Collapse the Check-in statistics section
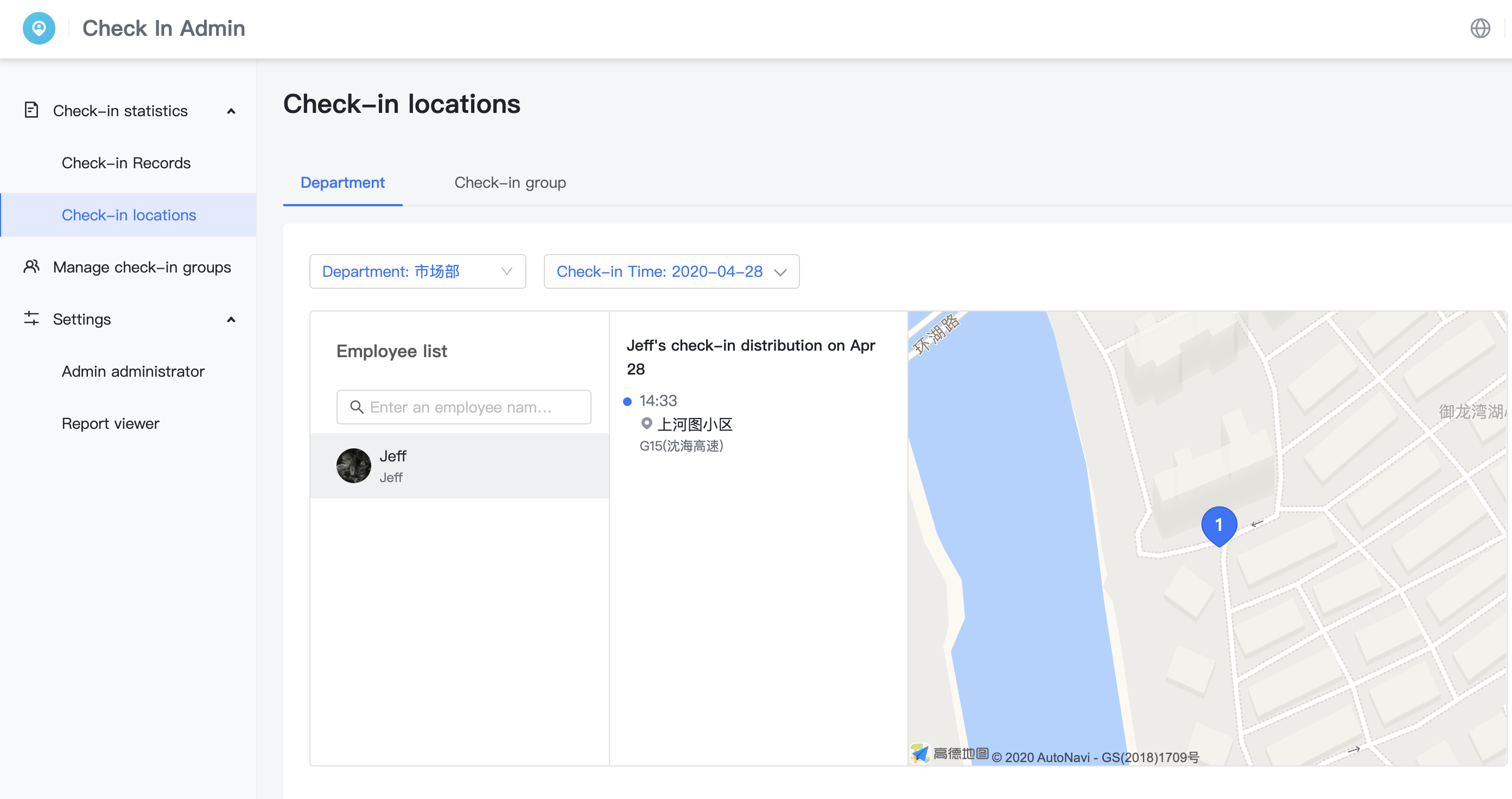Screen dimensions: 1512x799 [x=231, y=111]
